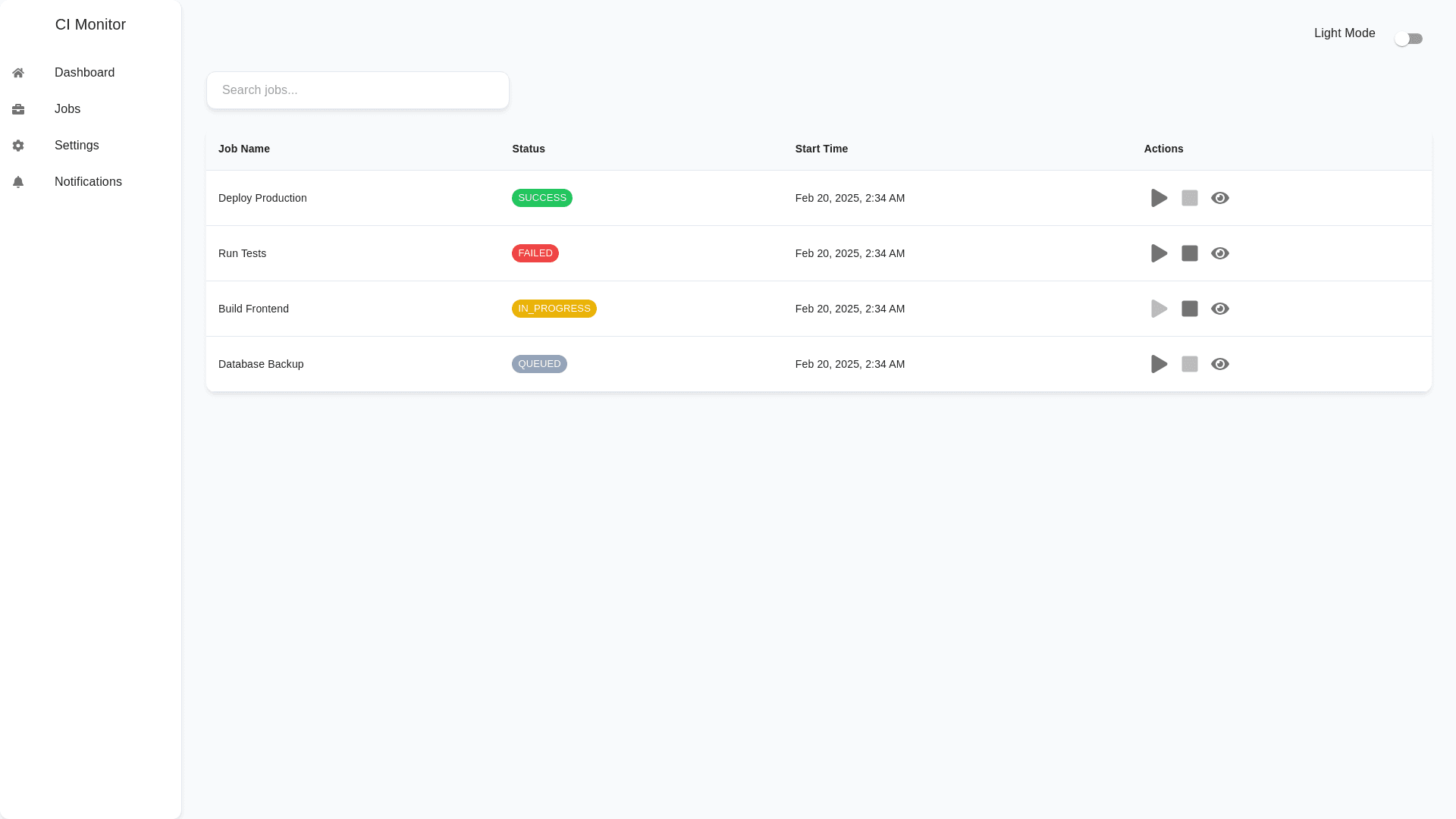
Task: Go to the Settings page
Action: [x=77, y=146]
